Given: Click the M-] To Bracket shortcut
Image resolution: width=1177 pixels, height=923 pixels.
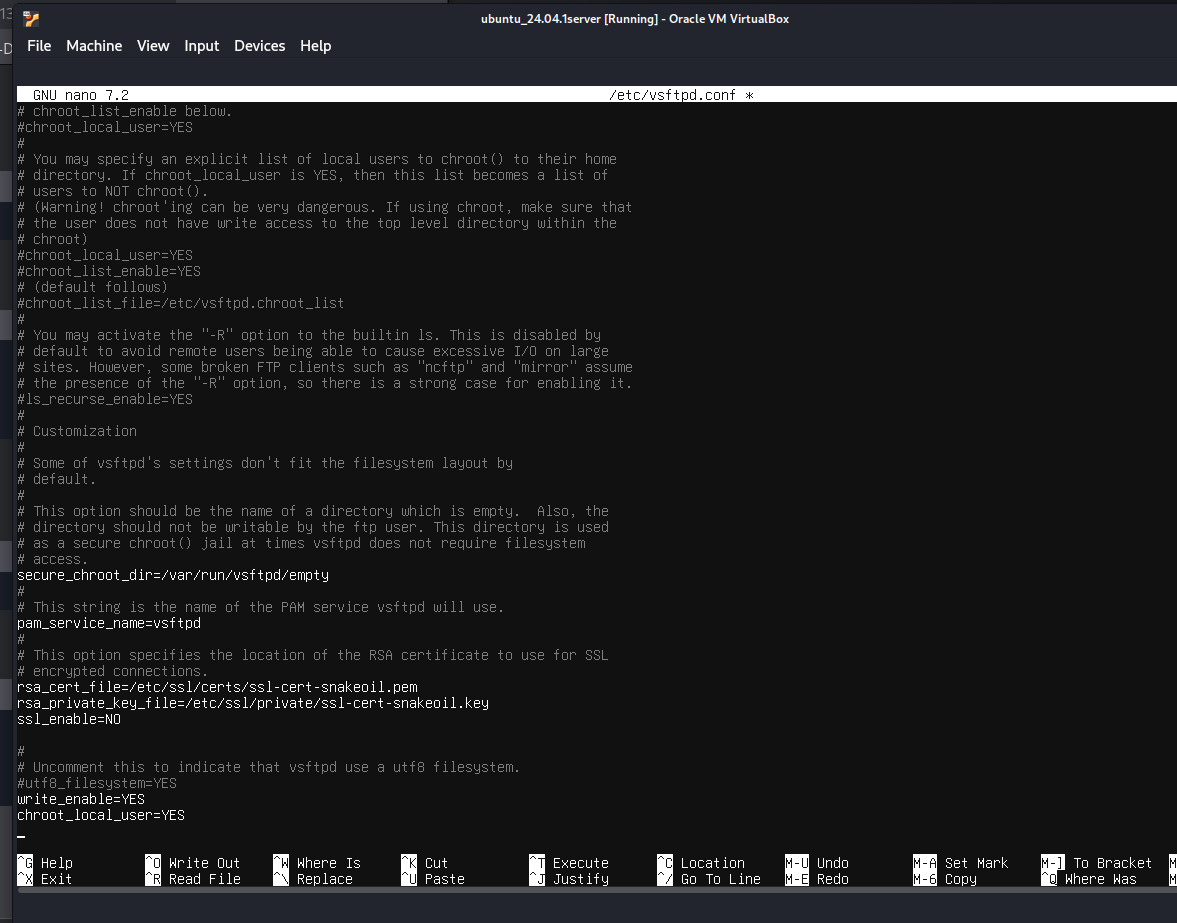Looking at the screenshot, I should [x=1097, y=863].
